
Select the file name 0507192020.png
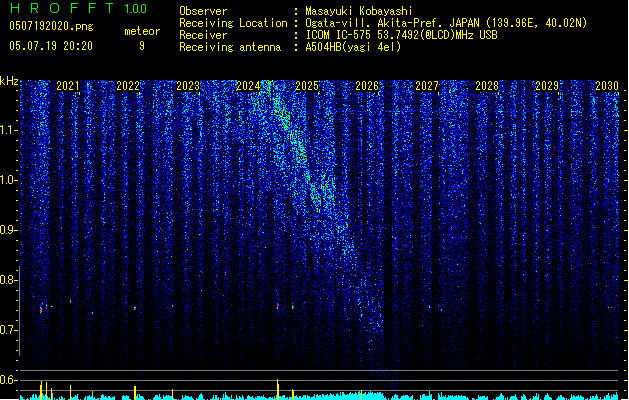(51, 26)
